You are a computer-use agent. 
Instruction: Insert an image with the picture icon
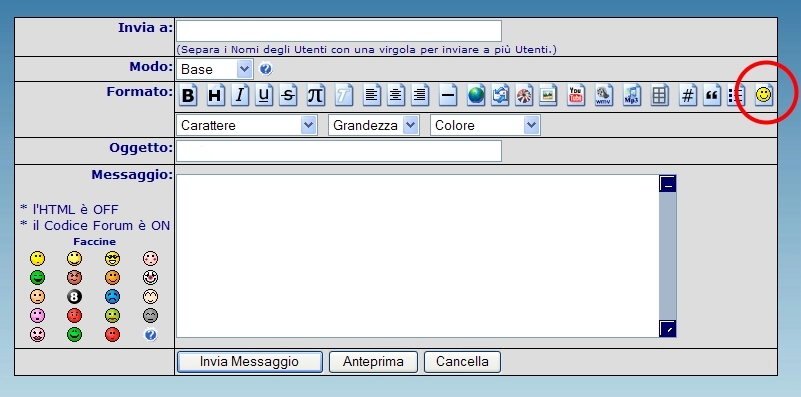[x=548, y=95]
